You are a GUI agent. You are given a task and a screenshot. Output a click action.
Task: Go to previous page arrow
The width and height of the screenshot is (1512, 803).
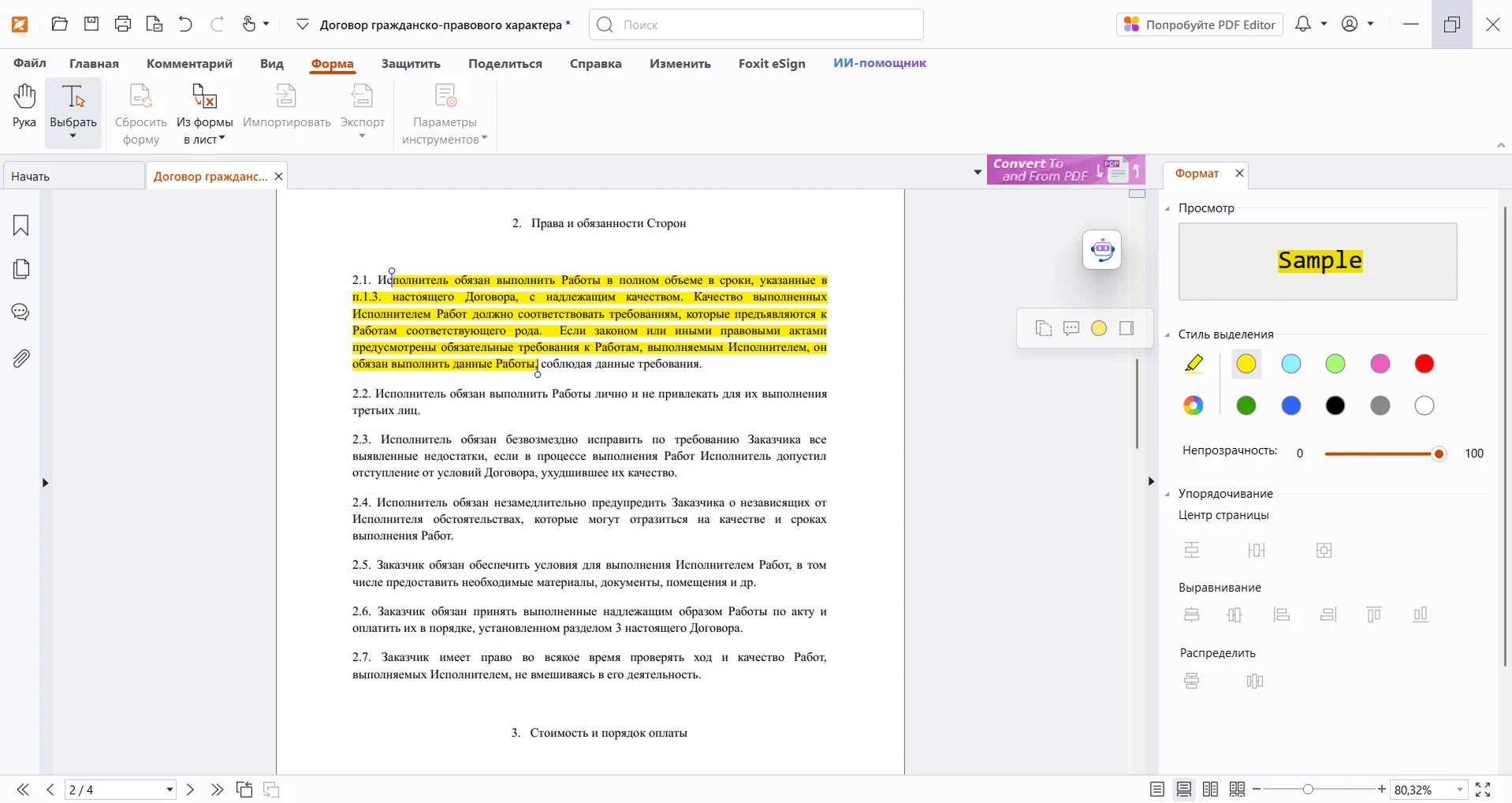(50, 790)
